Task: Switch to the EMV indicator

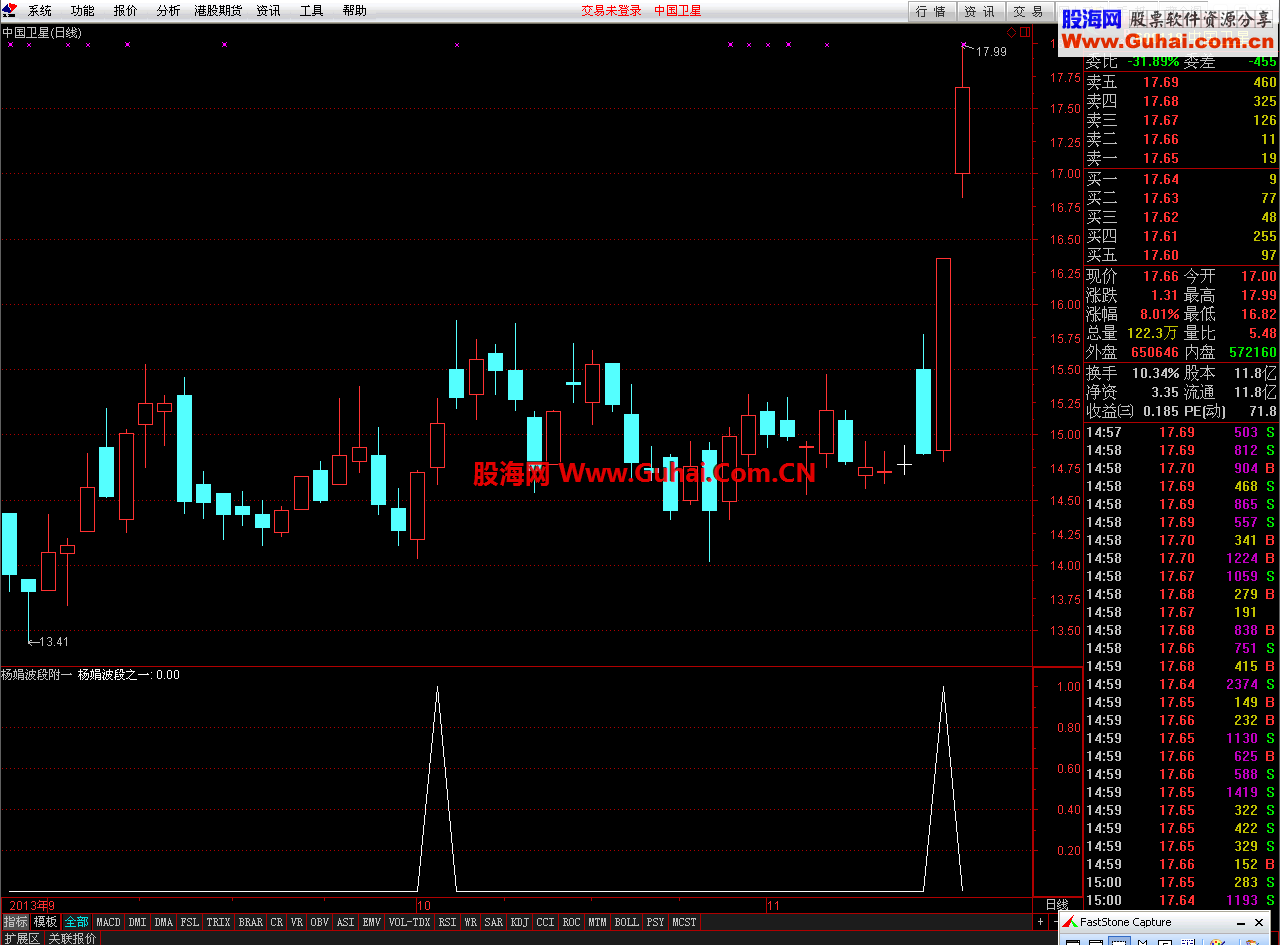Action: [372, 922]
